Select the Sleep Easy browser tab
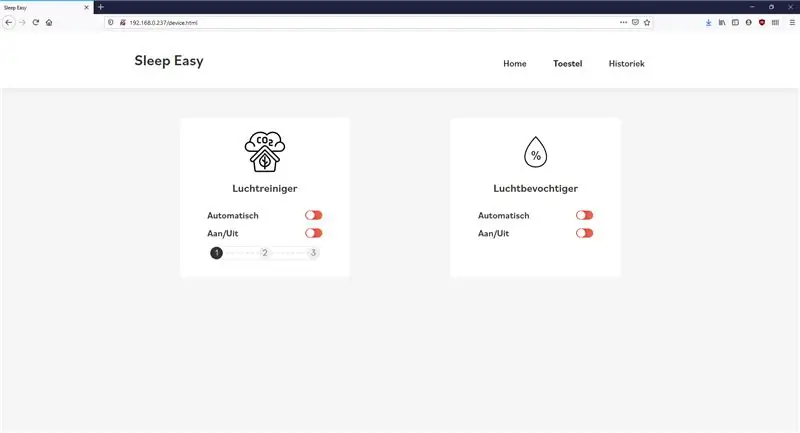Viewport: 800px width, 433px height. click(46, 8)
